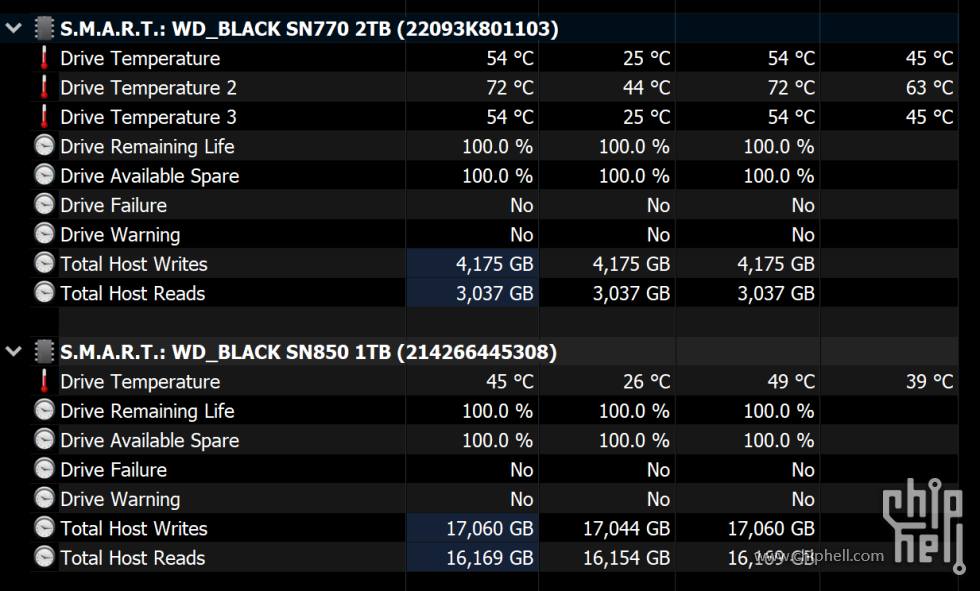
Task: Click the SN850 Drive Remaining Life clock icon
Action: tap(44, 410)
